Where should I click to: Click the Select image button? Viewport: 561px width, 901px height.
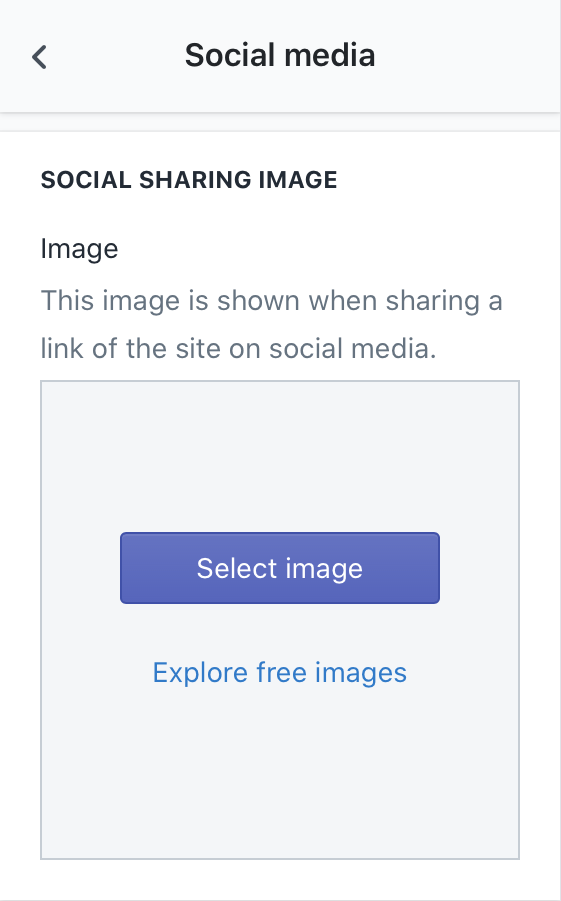point(280,568)
